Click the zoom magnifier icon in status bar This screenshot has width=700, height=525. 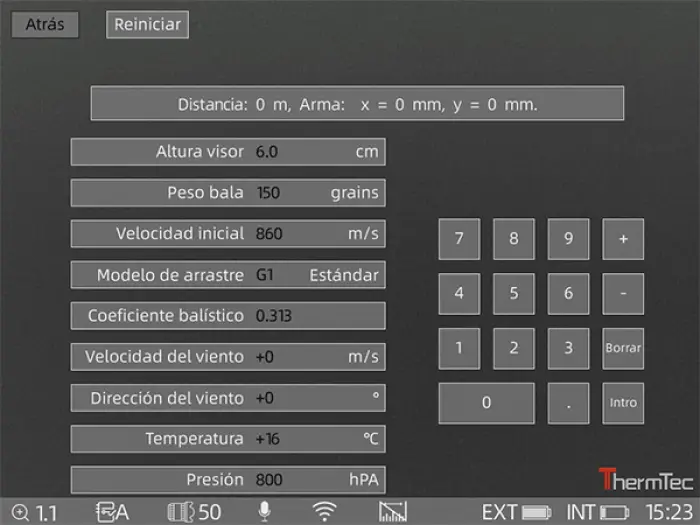click(19, 513)
